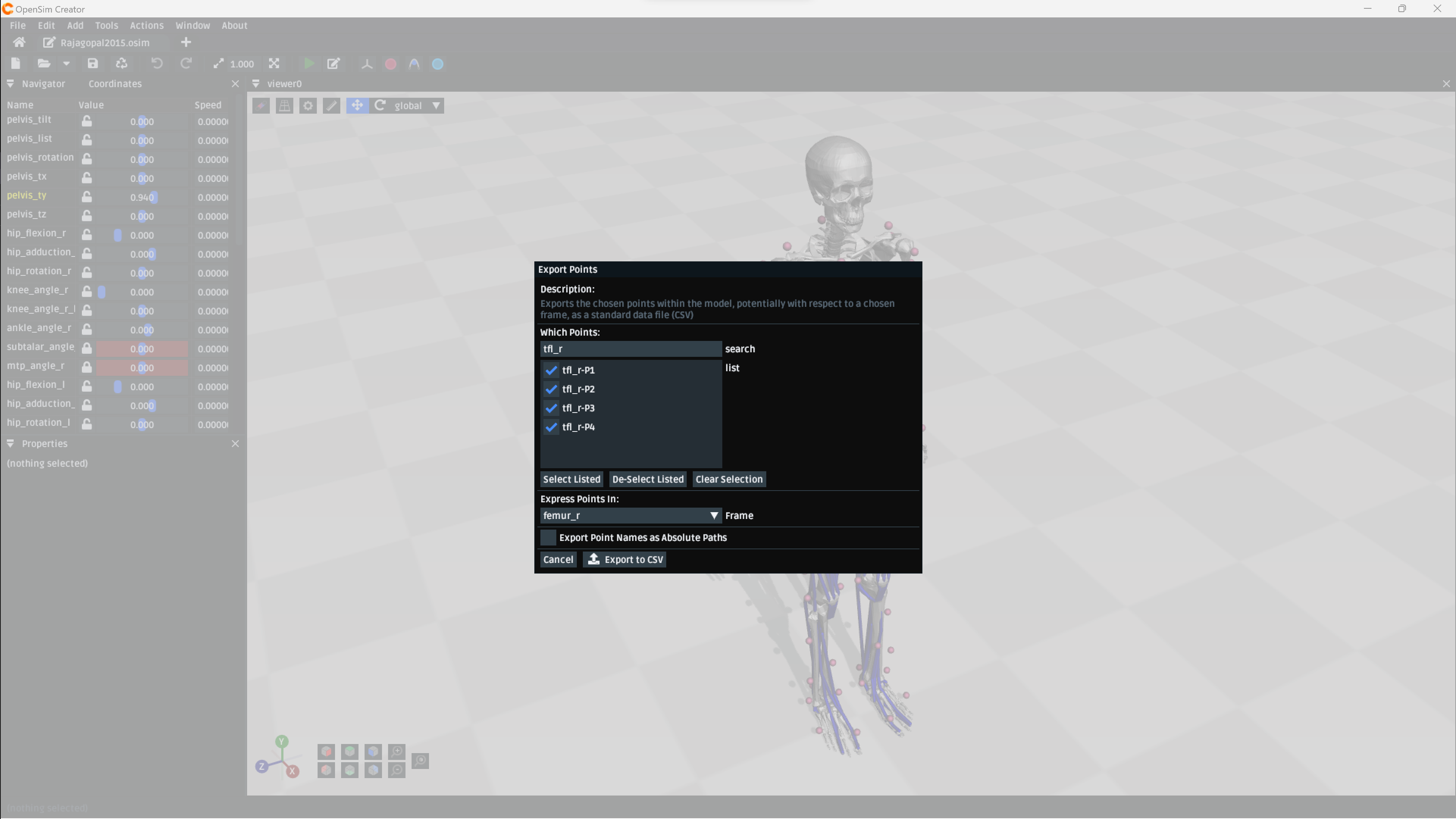The width and height of the screenshot is (1456, 819).
Task: Activate the Move gizmo in viewer0
Action: click(357, 106)
